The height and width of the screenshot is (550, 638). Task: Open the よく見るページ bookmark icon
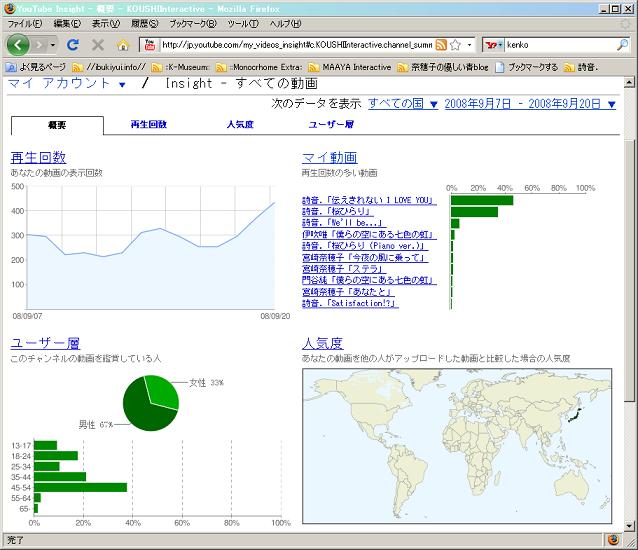point(11,68)
